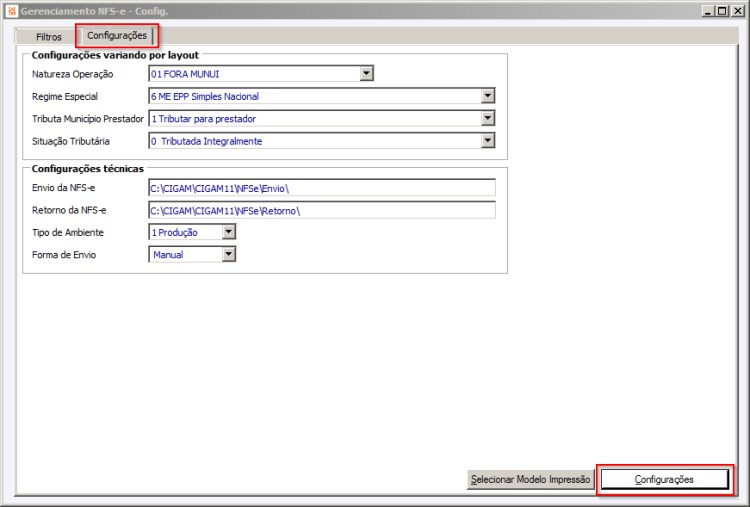Screen dimensions: 750x507
Task: Click the '1 Produção' combo value
Action: 174,232
